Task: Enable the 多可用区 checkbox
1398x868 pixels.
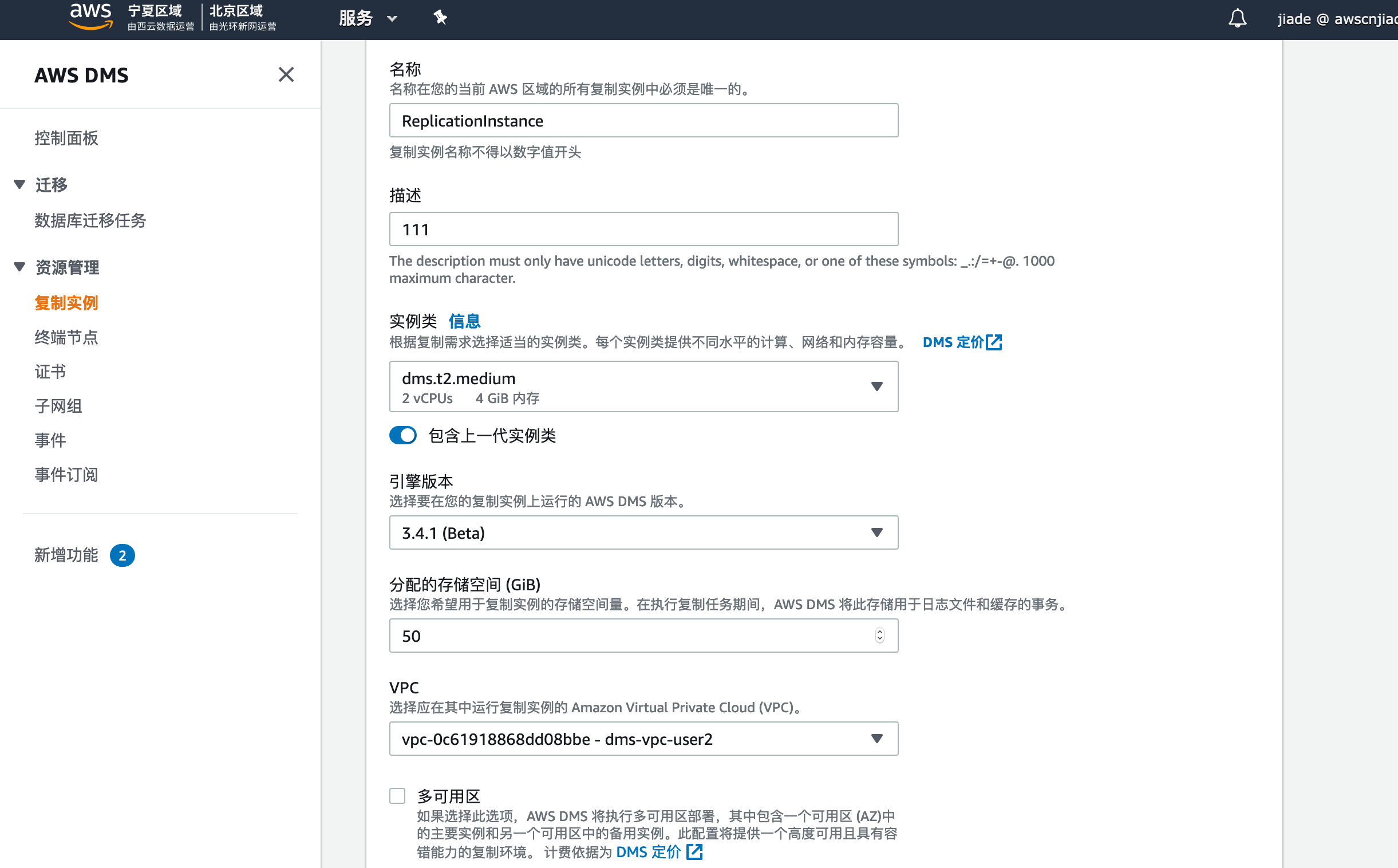Action: [x=397, y=796]
